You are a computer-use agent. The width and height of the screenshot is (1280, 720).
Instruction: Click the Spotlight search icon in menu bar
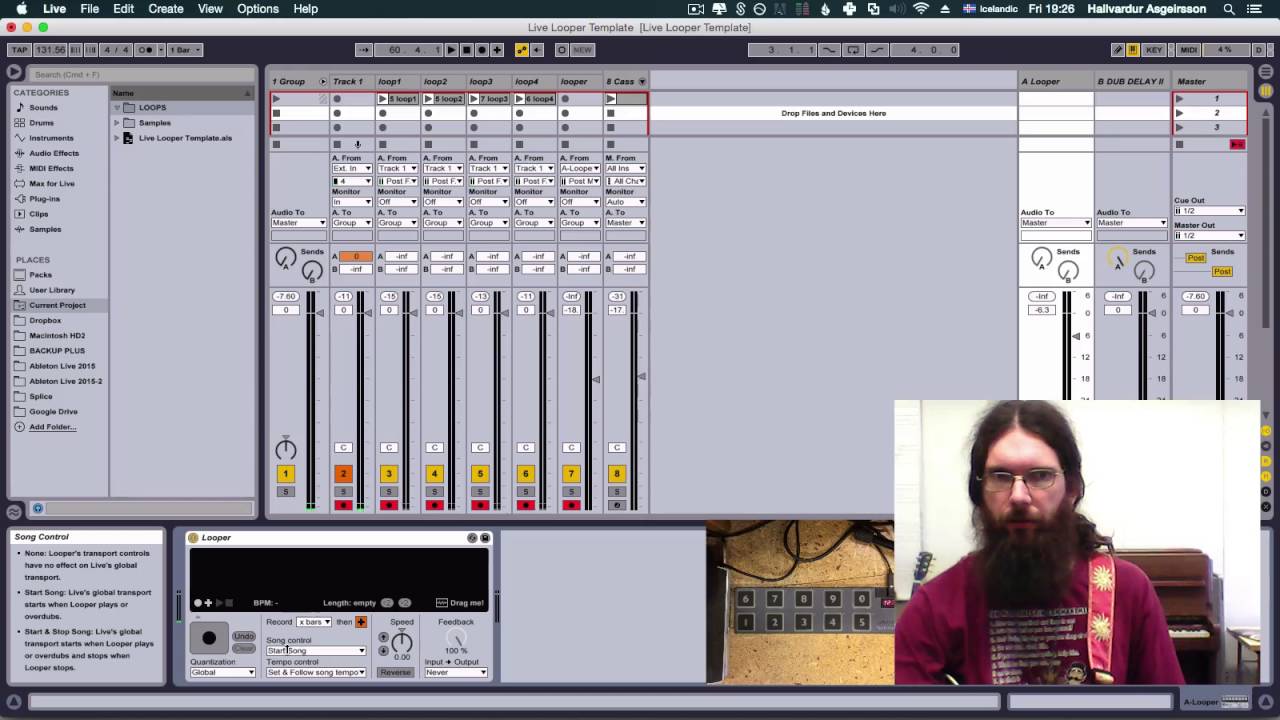1229,9
